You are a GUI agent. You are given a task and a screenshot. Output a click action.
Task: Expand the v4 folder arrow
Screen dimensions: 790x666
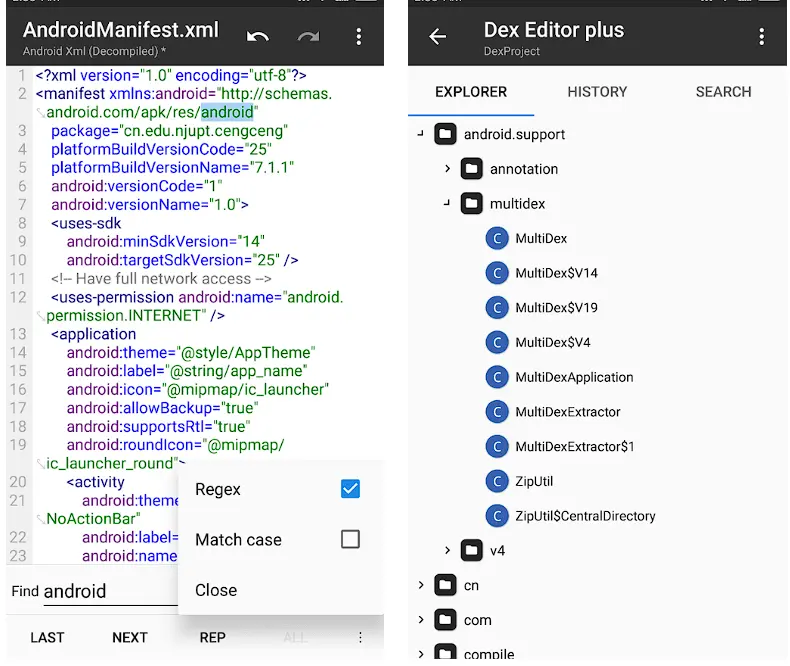[x=447, y=550]
